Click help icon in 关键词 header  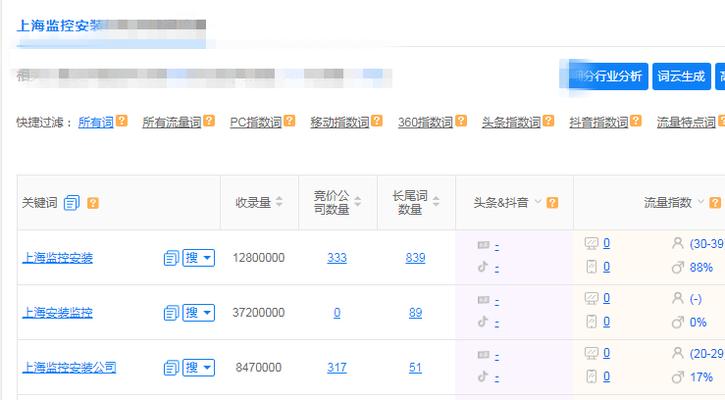click(93, 203)
